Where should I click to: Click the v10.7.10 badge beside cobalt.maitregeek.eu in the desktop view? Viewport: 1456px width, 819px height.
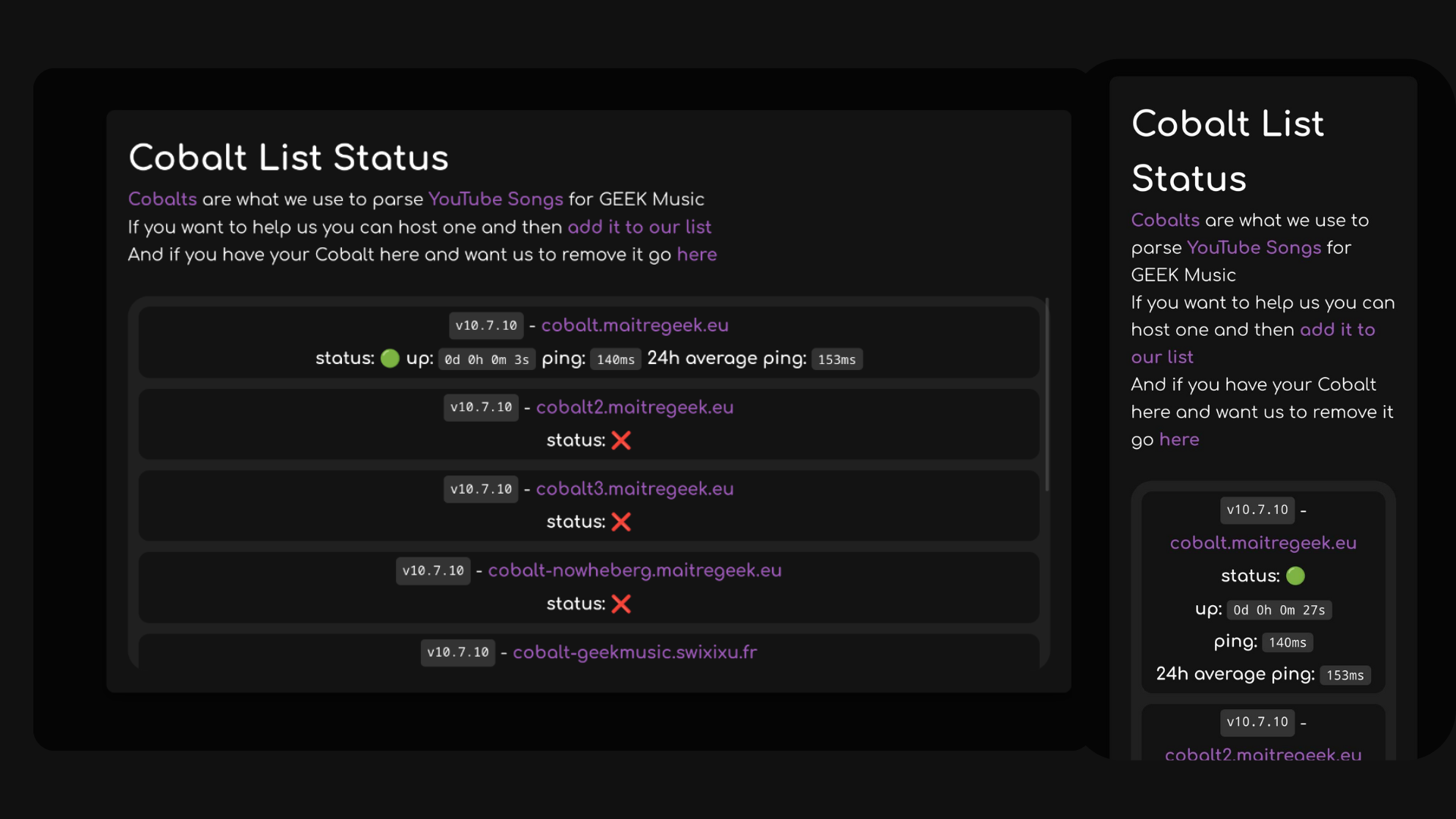point(486,325)
